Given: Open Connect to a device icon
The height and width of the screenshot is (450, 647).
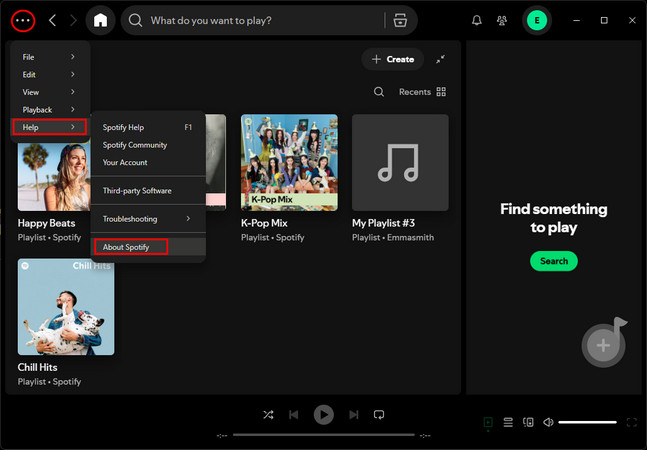Looking at the screenshot, I should 528,422.
